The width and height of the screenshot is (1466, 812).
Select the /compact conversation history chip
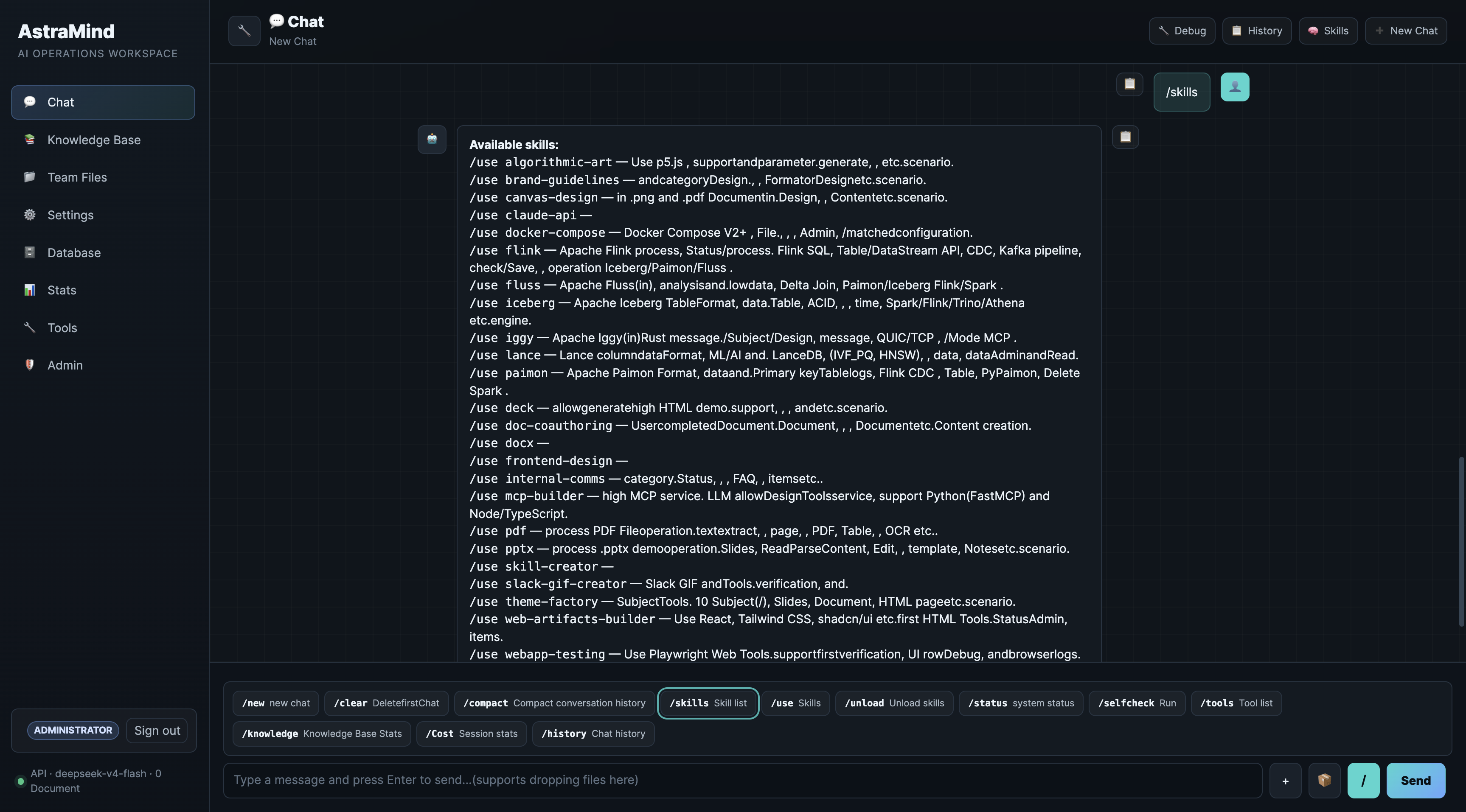pos(554,703)
